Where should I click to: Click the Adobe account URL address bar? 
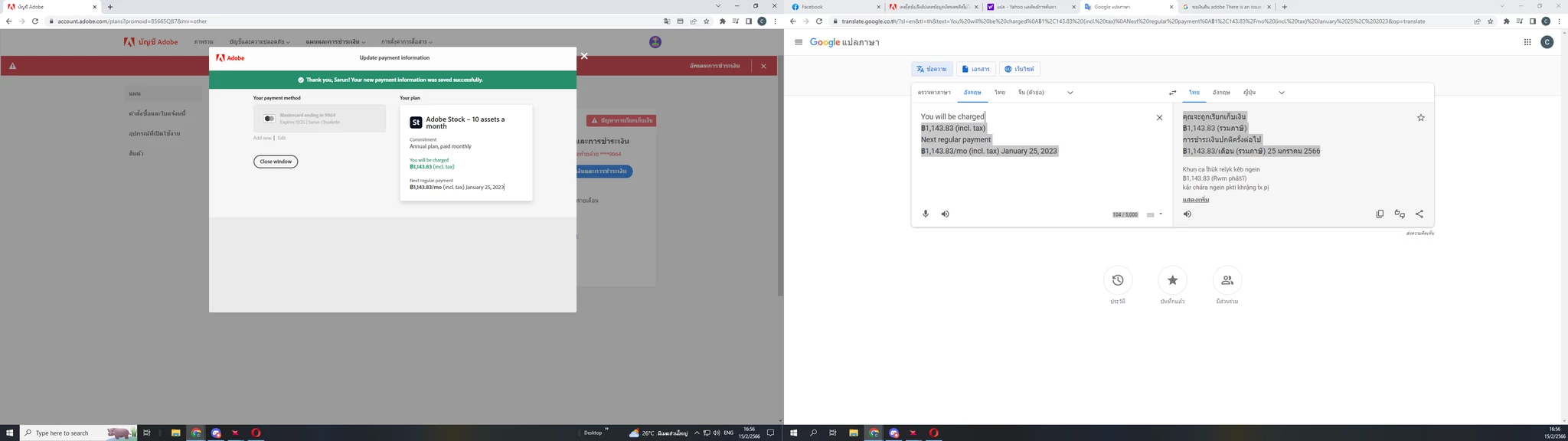tap(352, 21)
